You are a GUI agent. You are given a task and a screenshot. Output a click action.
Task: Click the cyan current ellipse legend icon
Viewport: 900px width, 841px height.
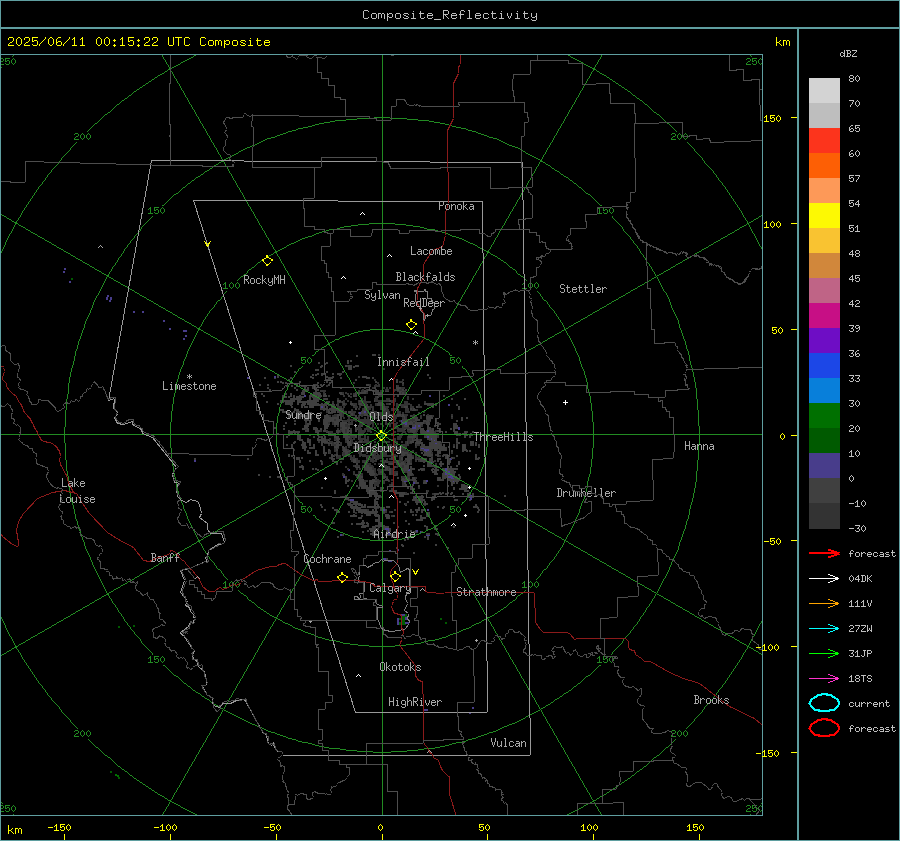[x=824, y=703]
